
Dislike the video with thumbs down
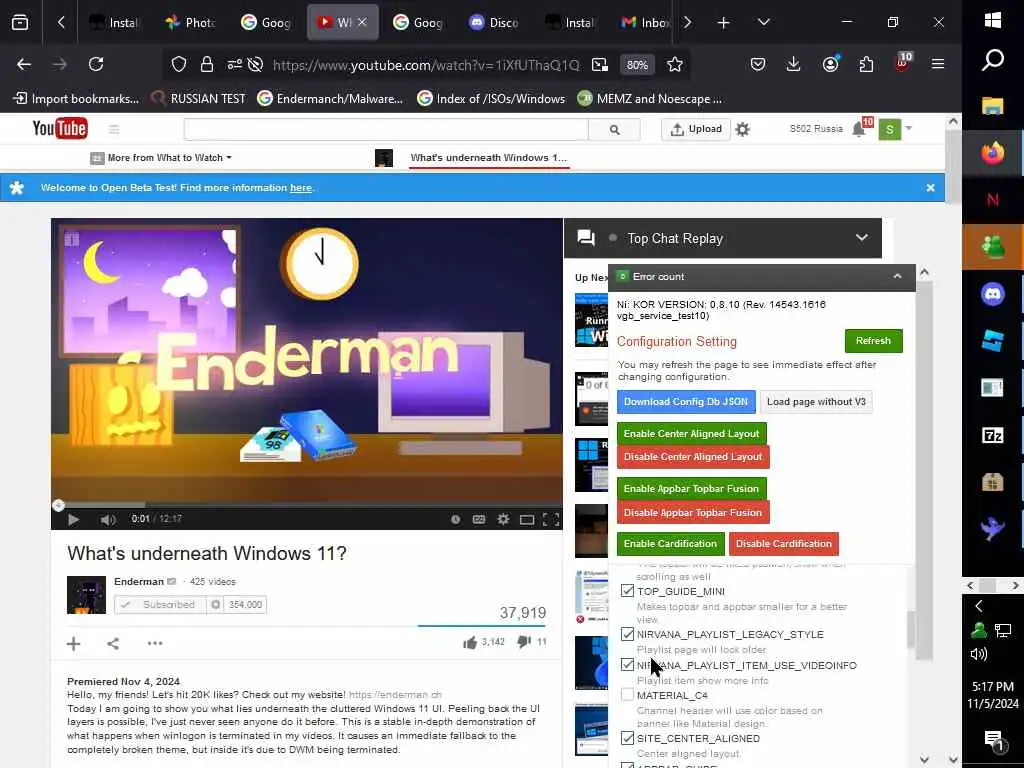(524, 642)
